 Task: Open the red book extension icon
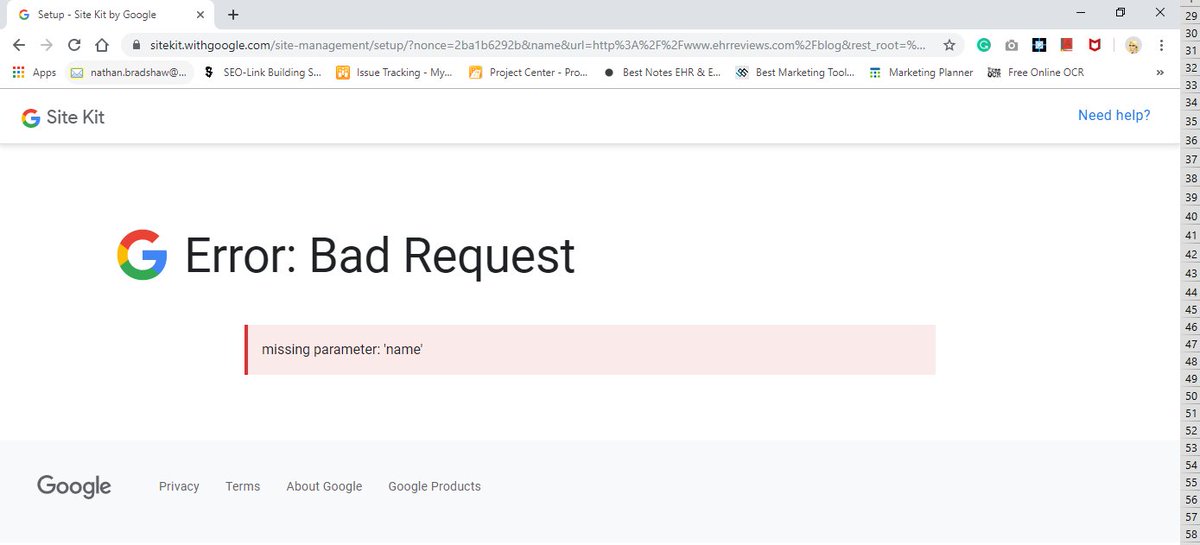pyautogui.click(x=1067, y=45)
